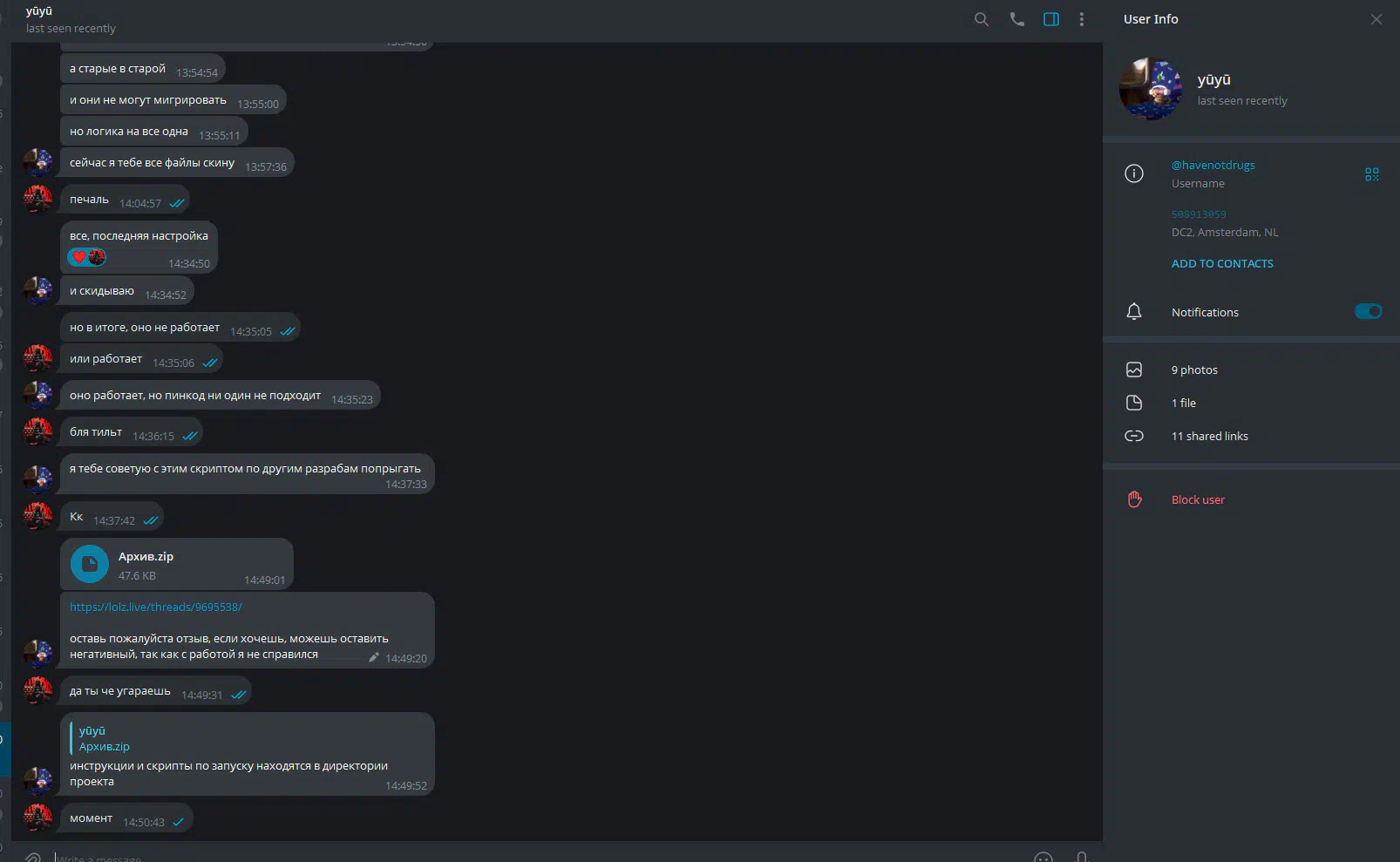The height and width of the screenshot is (862, 1400).
Task: Click ADD TO CONTACTS
Action: pyautogui.click(x=1222, y=263)
